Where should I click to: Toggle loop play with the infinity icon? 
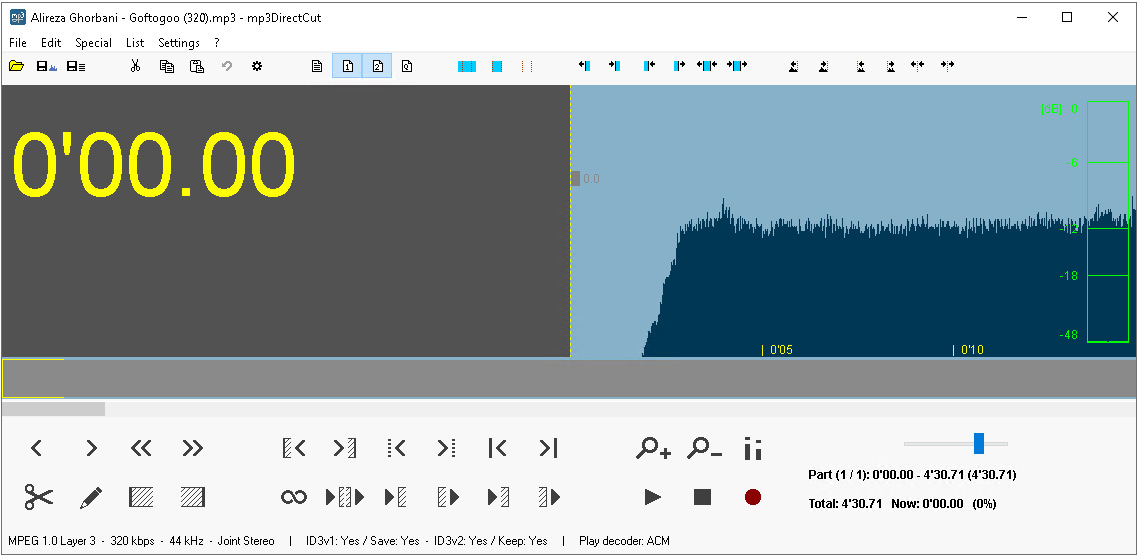(x=294, y=497)
